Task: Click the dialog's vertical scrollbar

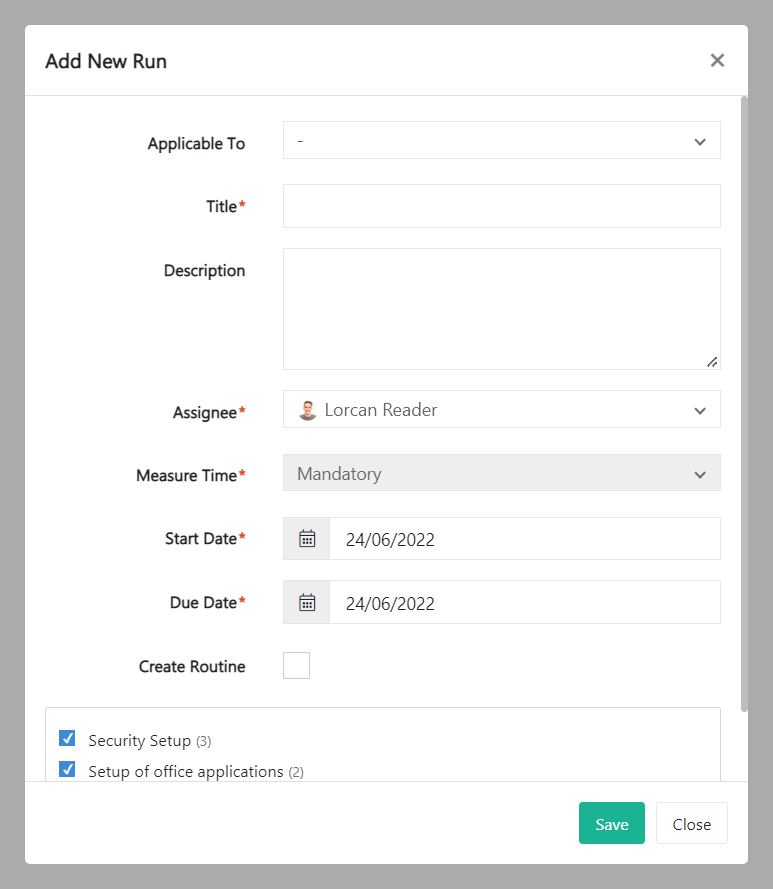Action: click(743, 400)
